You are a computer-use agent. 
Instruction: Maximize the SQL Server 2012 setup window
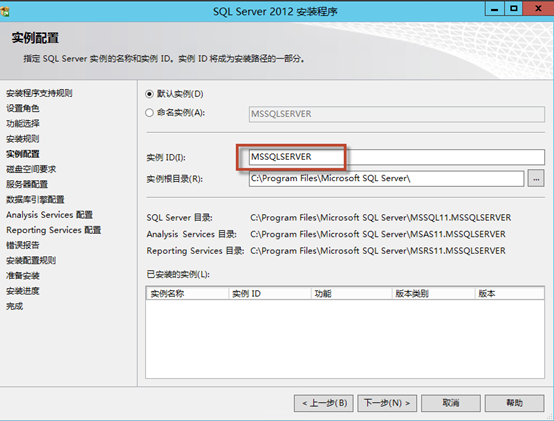coord(513,9)
